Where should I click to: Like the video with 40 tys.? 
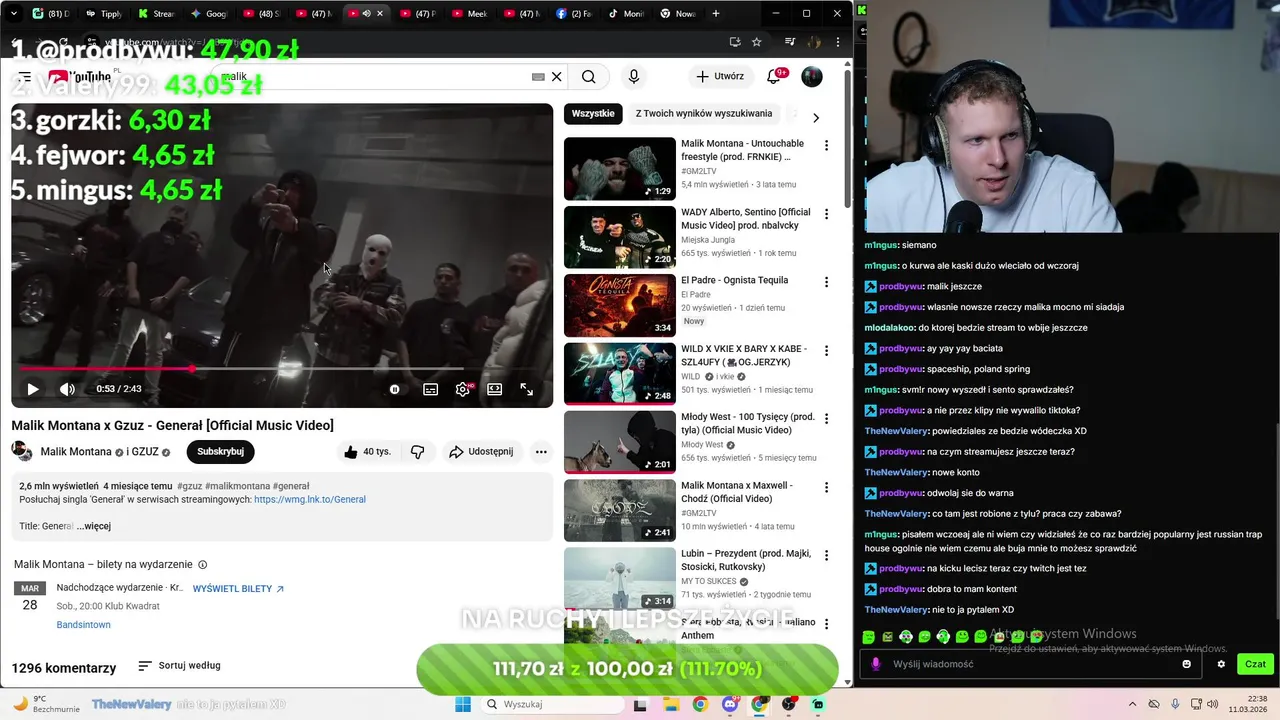click(x=367, y=452)
